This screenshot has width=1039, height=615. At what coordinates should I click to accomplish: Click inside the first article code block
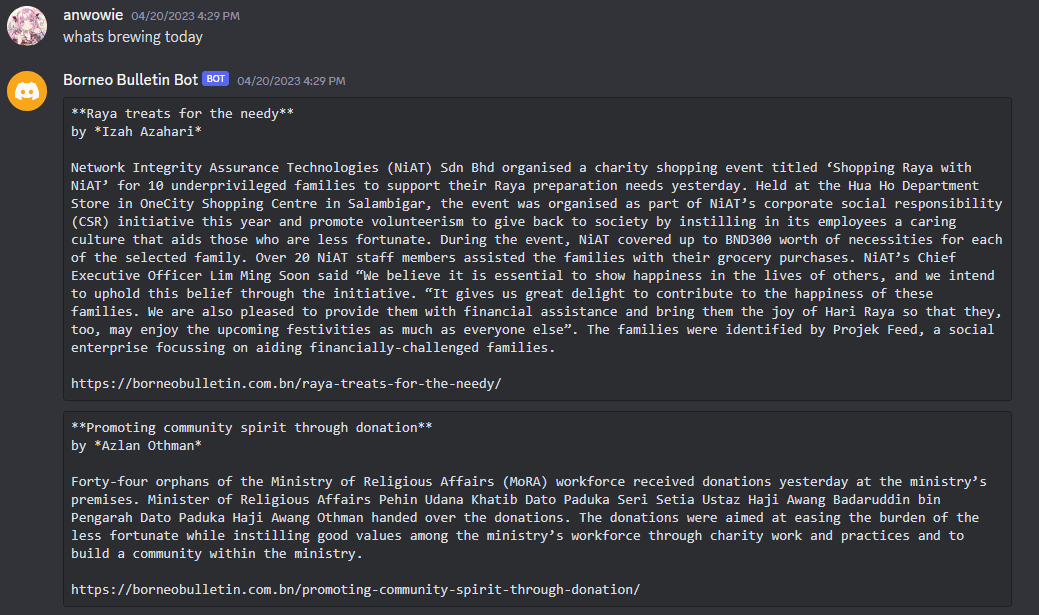537,249
